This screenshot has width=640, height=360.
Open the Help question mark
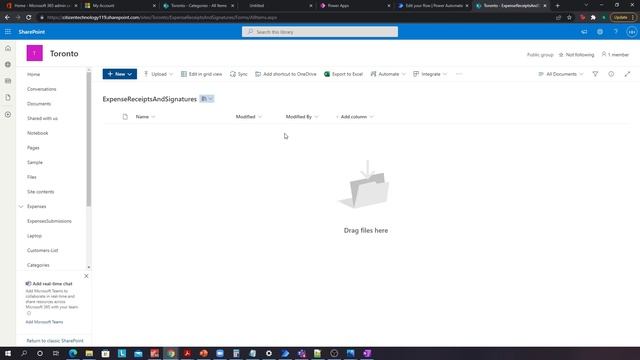pos(616,32)
